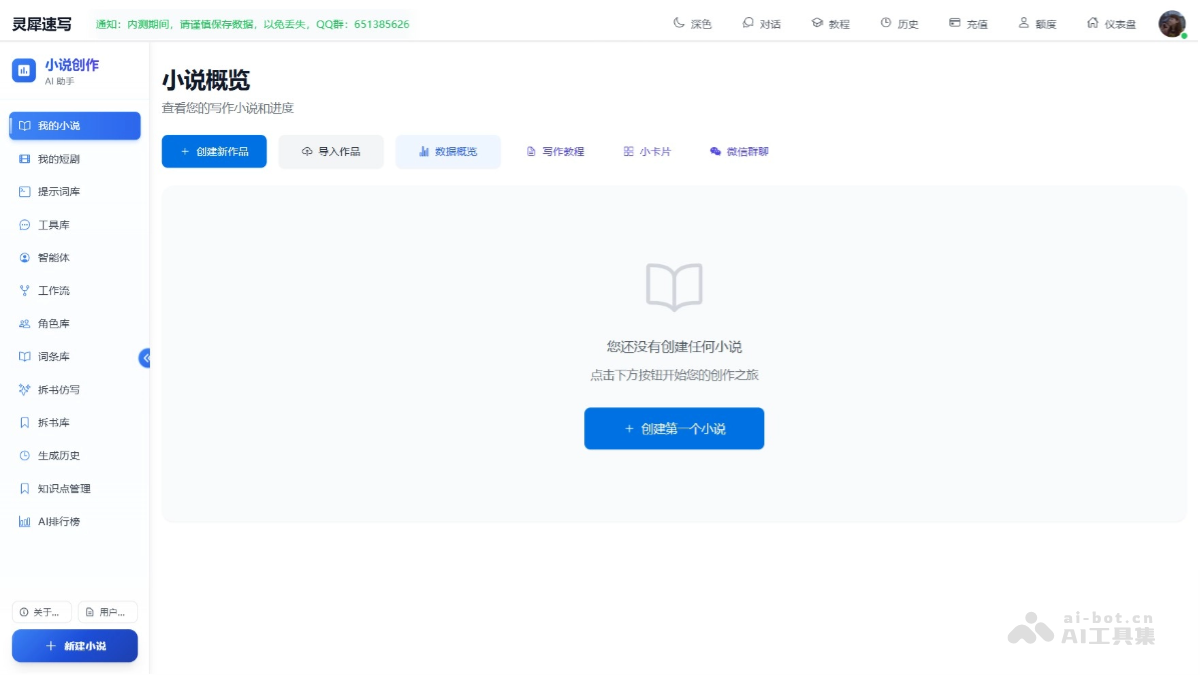Screen dimensions: 1200x675
Task: Select the 智能体 agents sidebar icon
Action: point(52,257)
